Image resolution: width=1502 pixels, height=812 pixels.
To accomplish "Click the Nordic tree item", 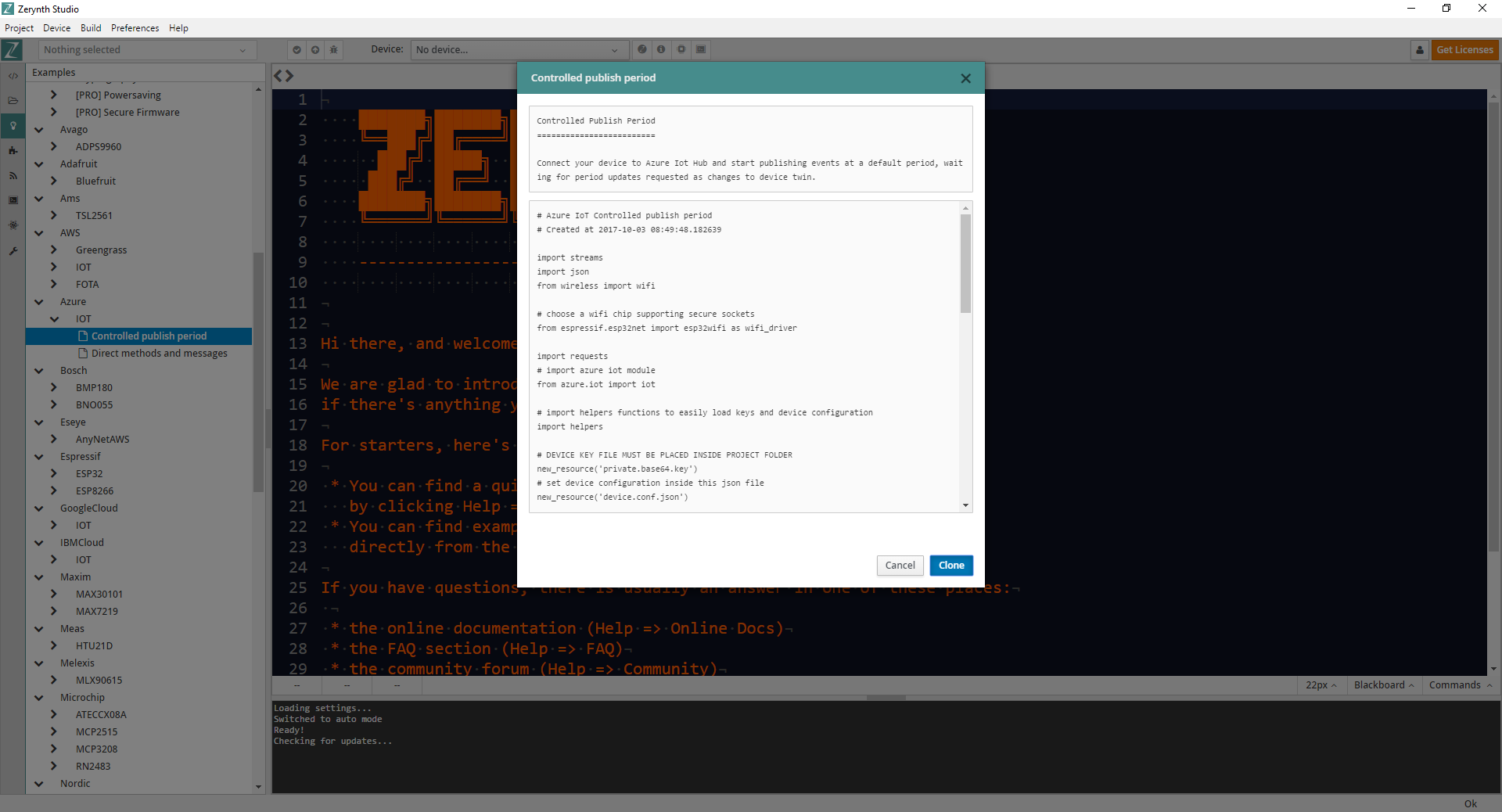I will 75,784.
